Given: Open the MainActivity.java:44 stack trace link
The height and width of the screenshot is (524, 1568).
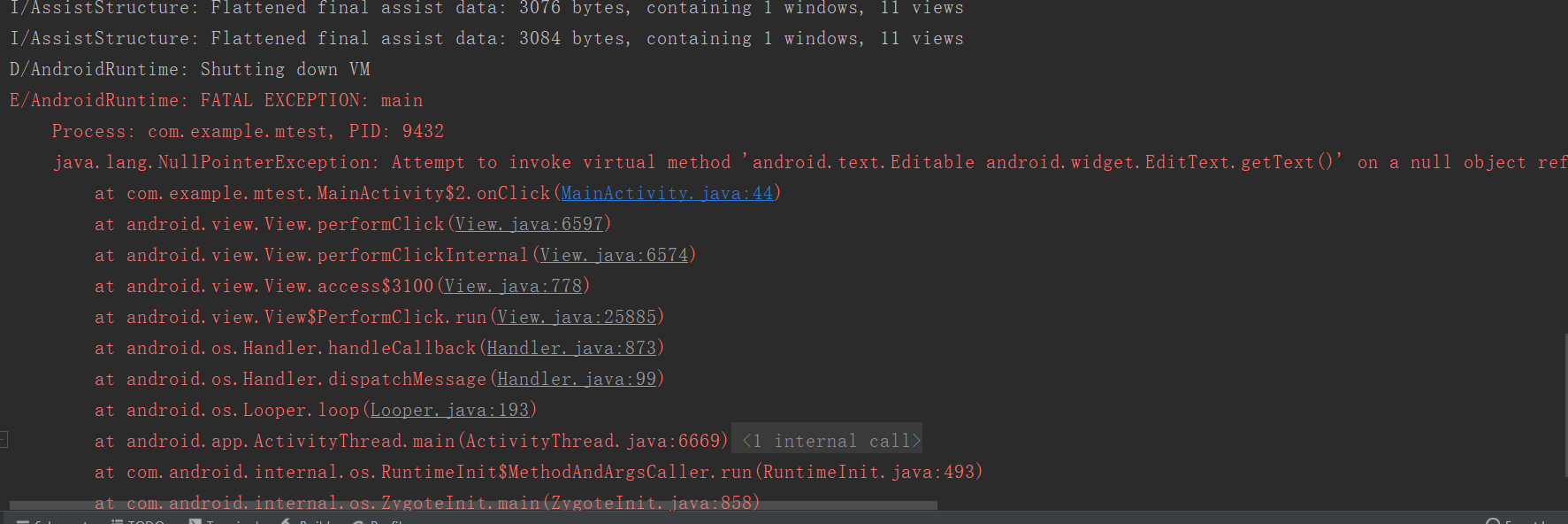Looking at the screenshot, I should [x=667, y=193].
